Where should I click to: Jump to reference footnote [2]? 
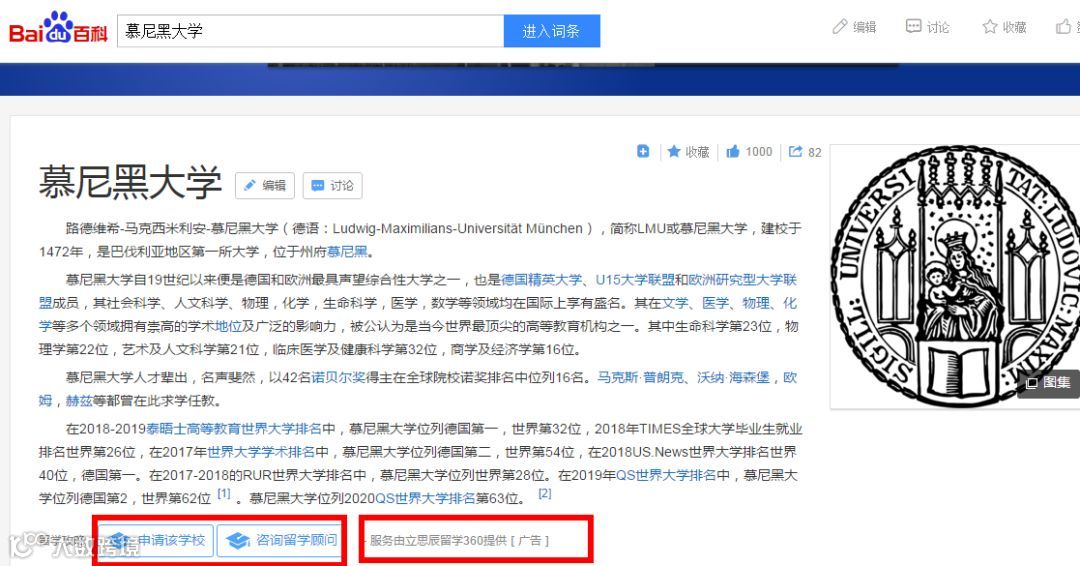545,494
